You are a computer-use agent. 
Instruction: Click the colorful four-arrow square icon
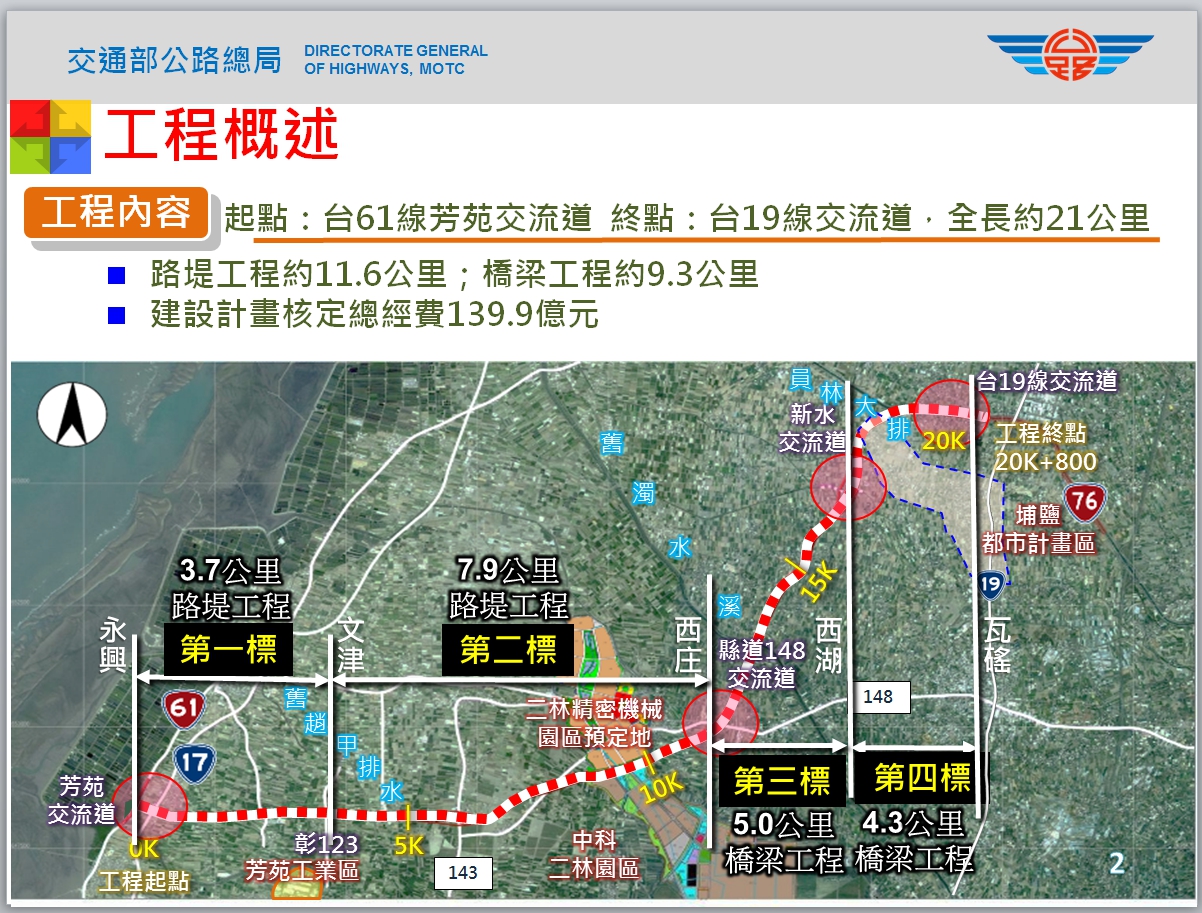click(x=50, y=136)
